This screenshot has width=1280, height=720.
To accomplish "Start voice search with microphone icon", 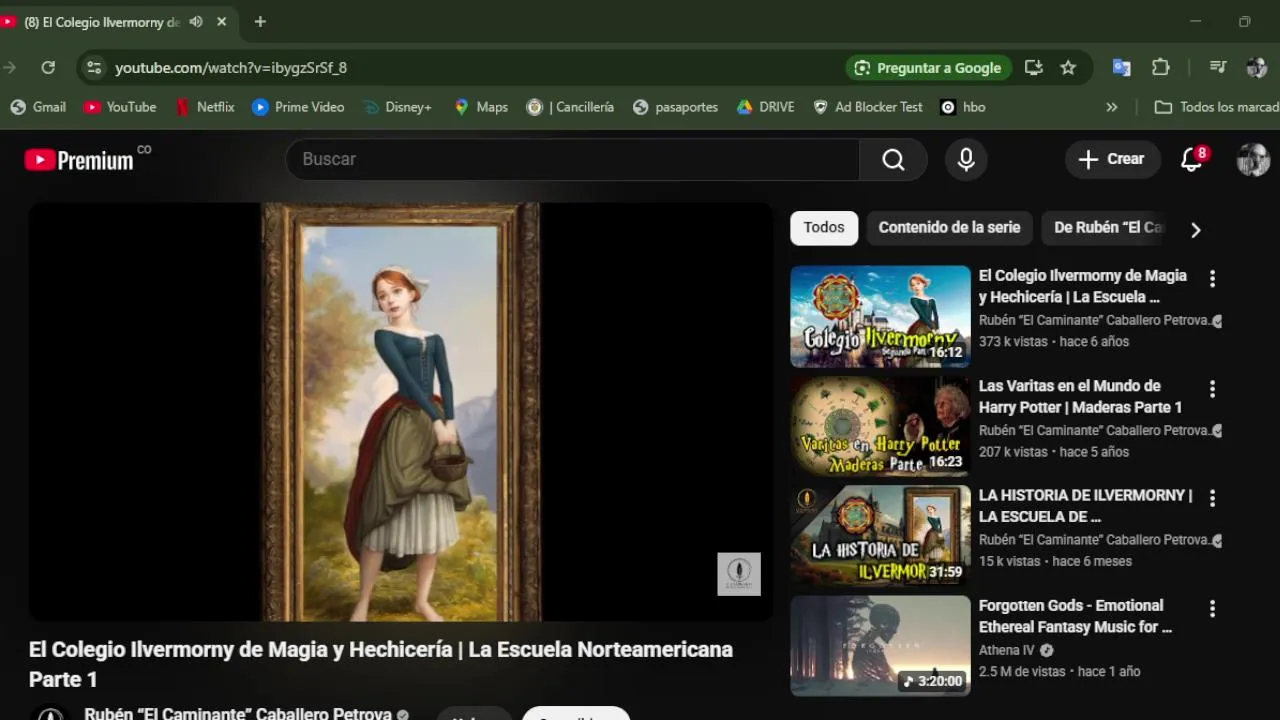I will pos(966,160).
